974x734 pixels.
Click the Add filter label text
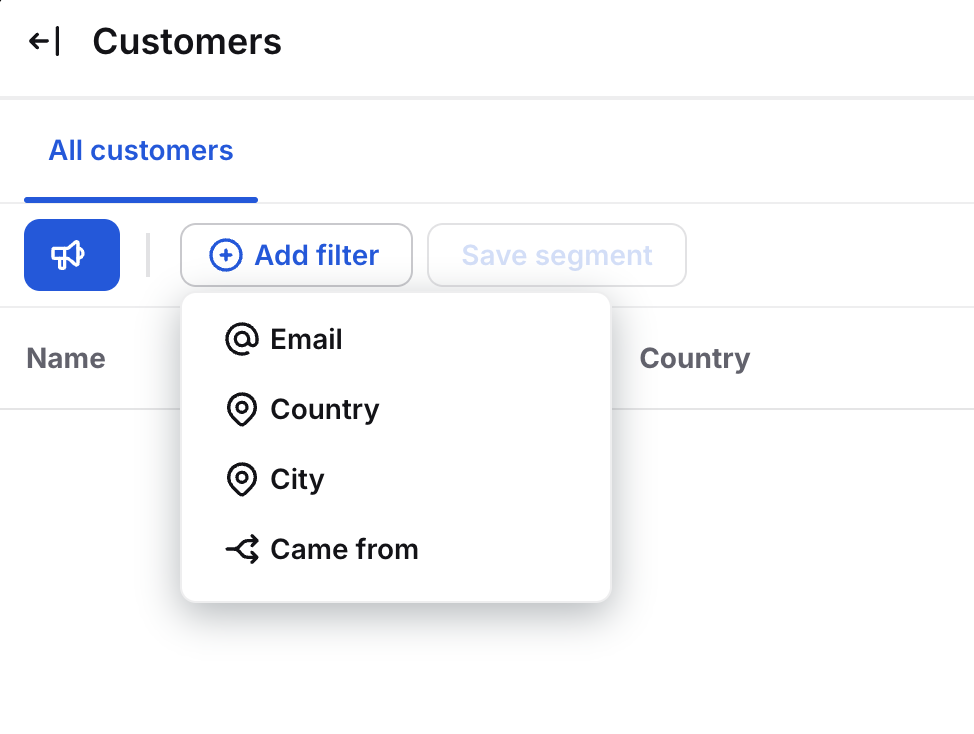click(x=316, y=255)
